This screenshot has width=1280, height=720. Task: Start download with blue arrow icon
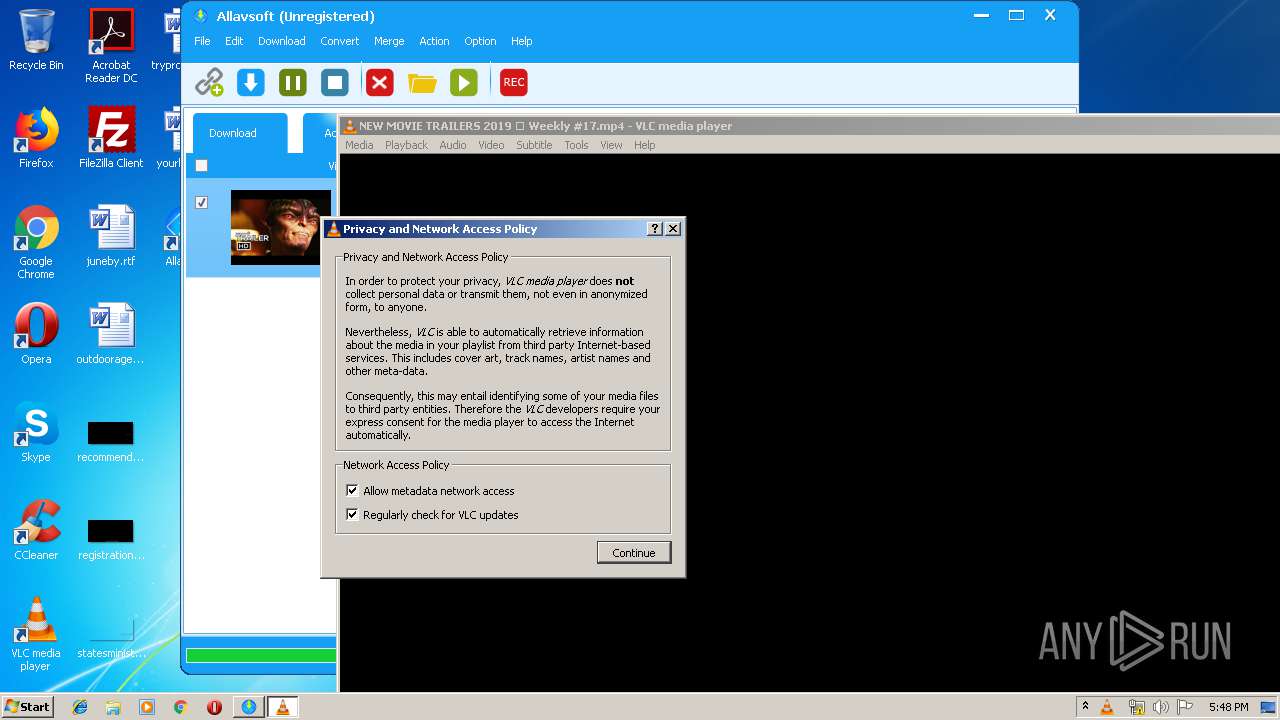click(x=251, y=82)
